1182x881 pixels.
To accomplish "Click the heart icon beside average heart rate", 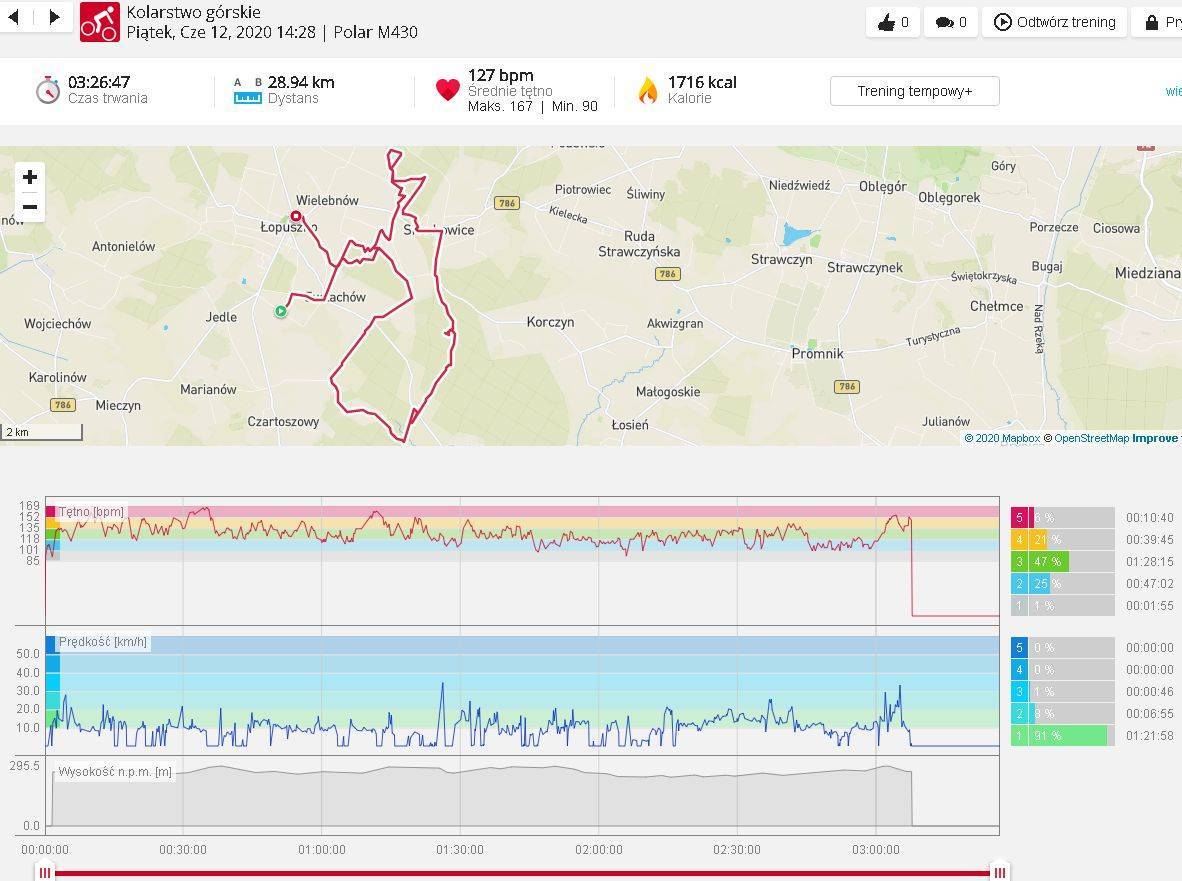I will pos(447,90).
